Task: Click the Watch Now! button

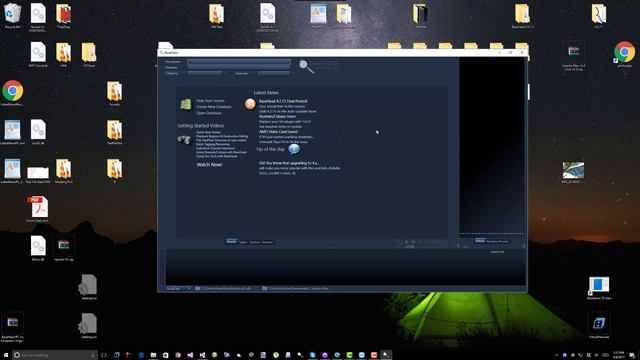Action: [x=209, y=164]
